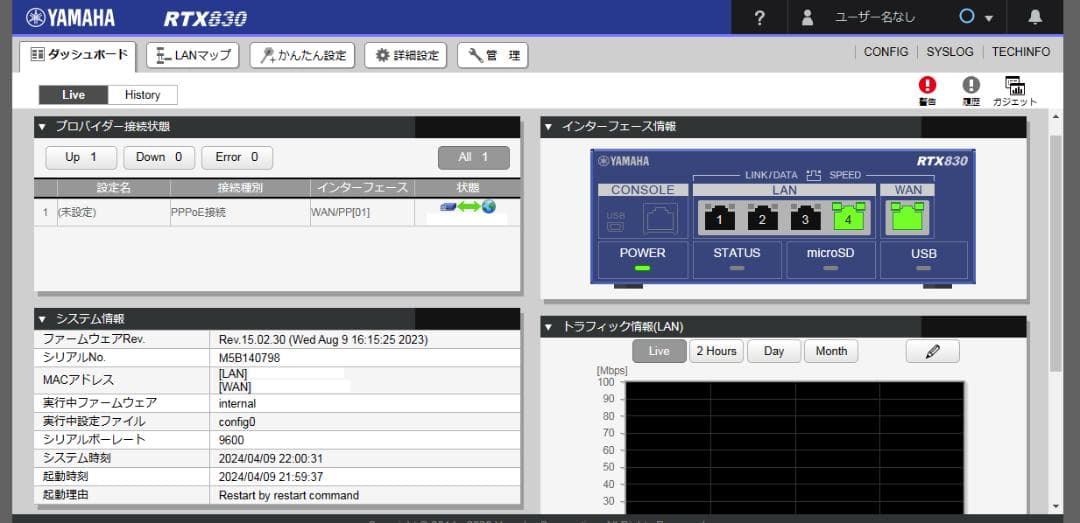
Task: Collapse the プロバイダー接続状態 panel
Action: pyautogui.click(x=41, y=127)
